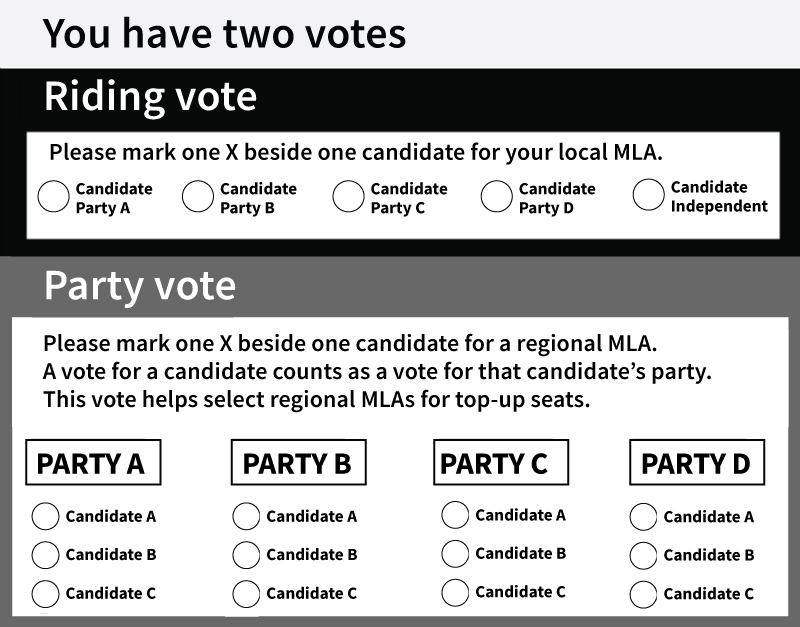Click the Riding vote section heading
Image resolution: width=800 pixels, height=627 pixels.
coord(151,97)
